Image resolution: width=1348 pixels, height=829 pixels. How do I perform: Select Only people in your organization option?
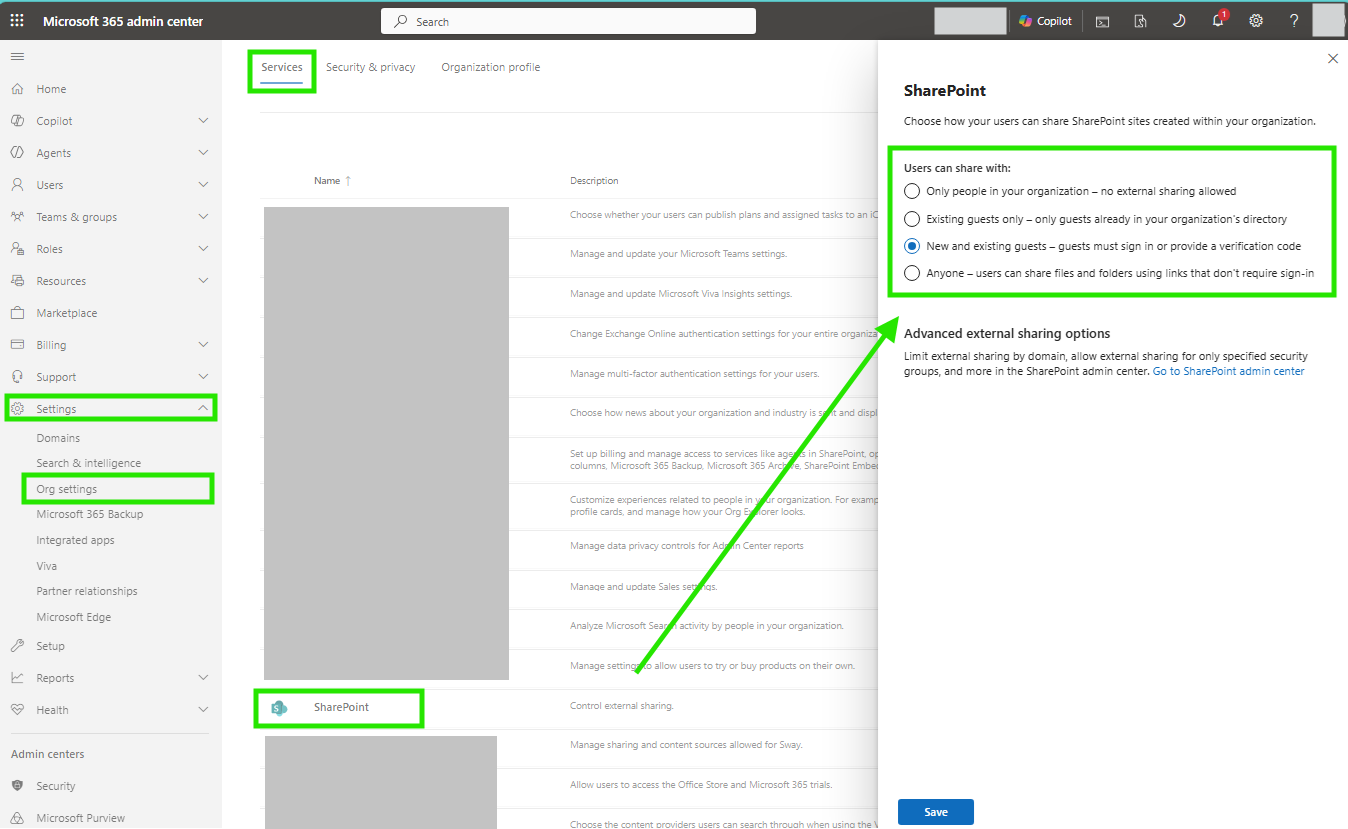(x=911, y=191)
